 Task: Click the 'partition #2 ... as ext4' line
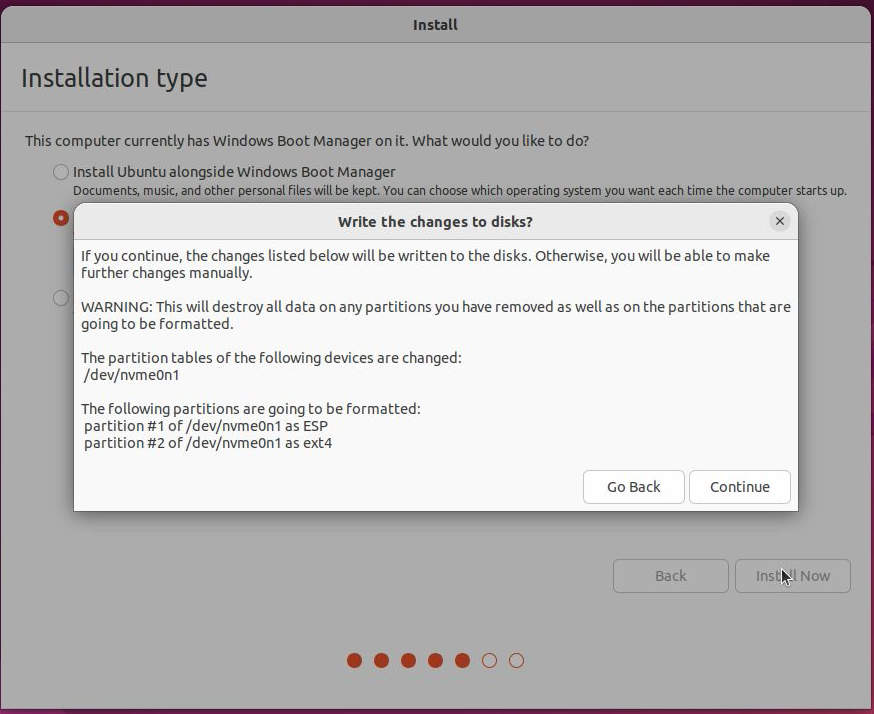(x=208, y=442)
